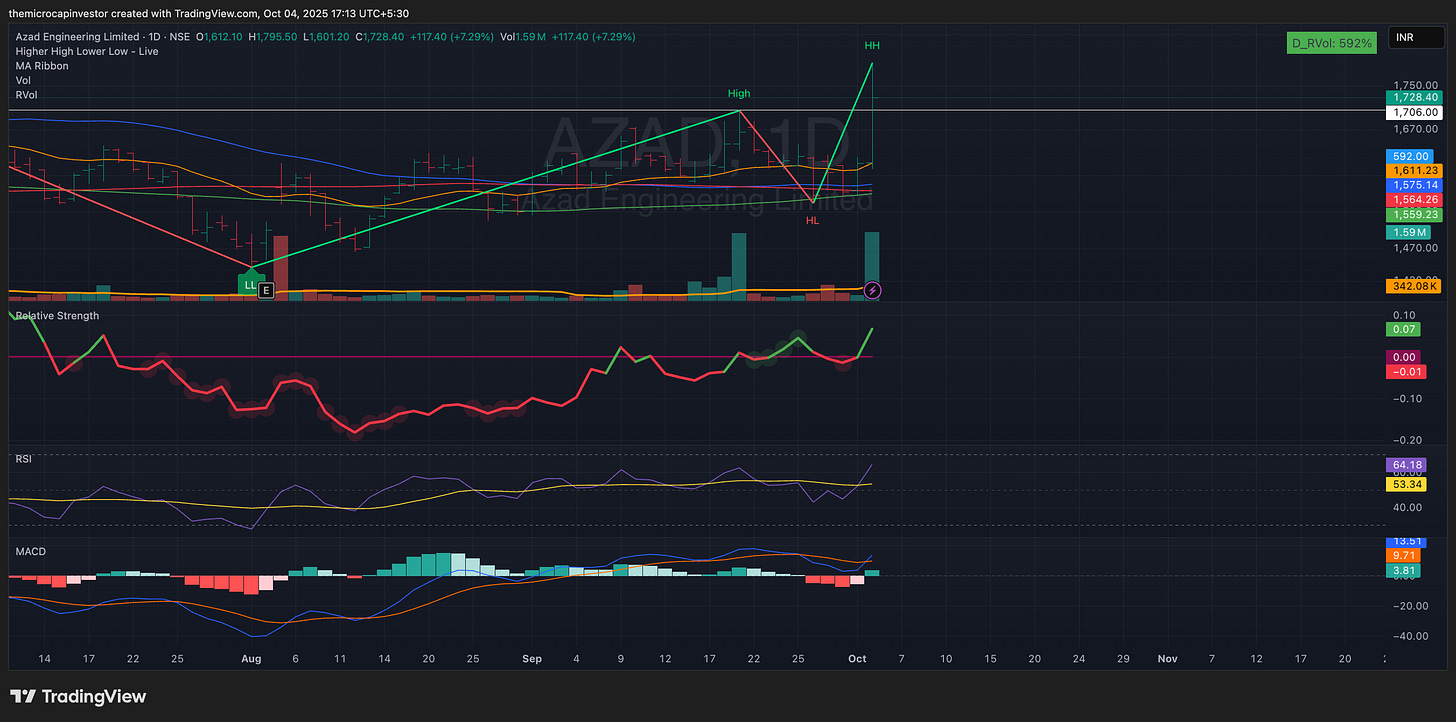Viewport: 1456px width, 722px height.
Task: Click the teal 1.59 M volume axis label
Action: (1408, 232)
